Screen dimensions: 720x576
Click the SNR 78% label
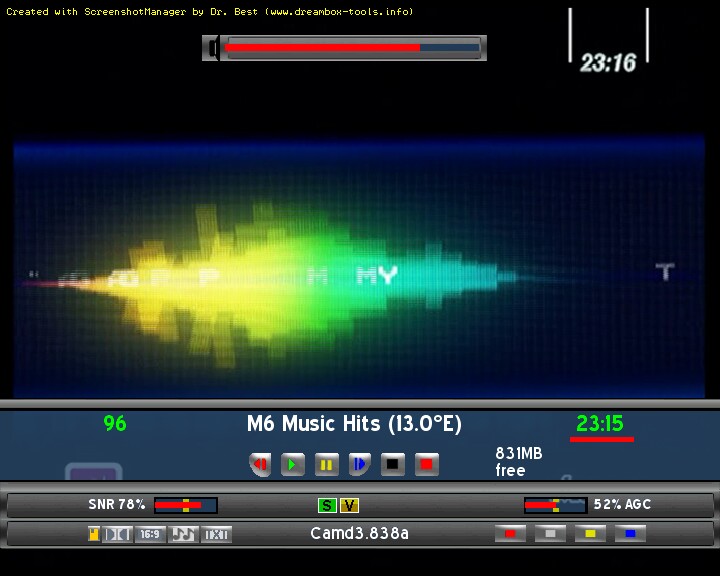(x=117, y=504)
